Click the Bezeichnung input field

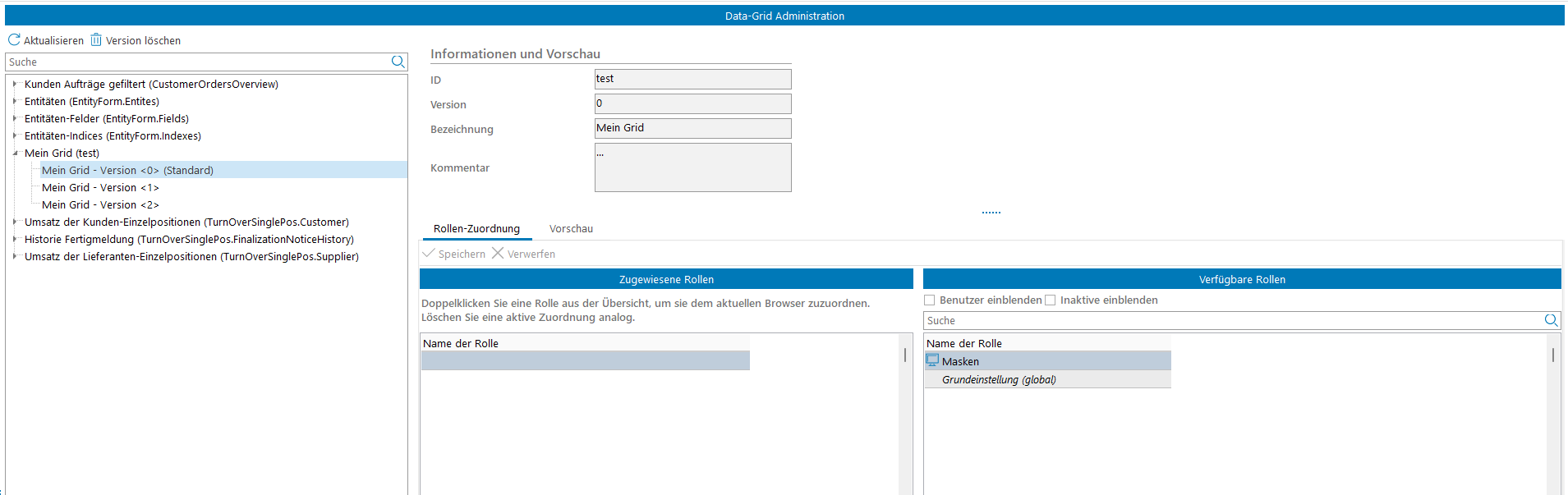[x=692, y=128]
